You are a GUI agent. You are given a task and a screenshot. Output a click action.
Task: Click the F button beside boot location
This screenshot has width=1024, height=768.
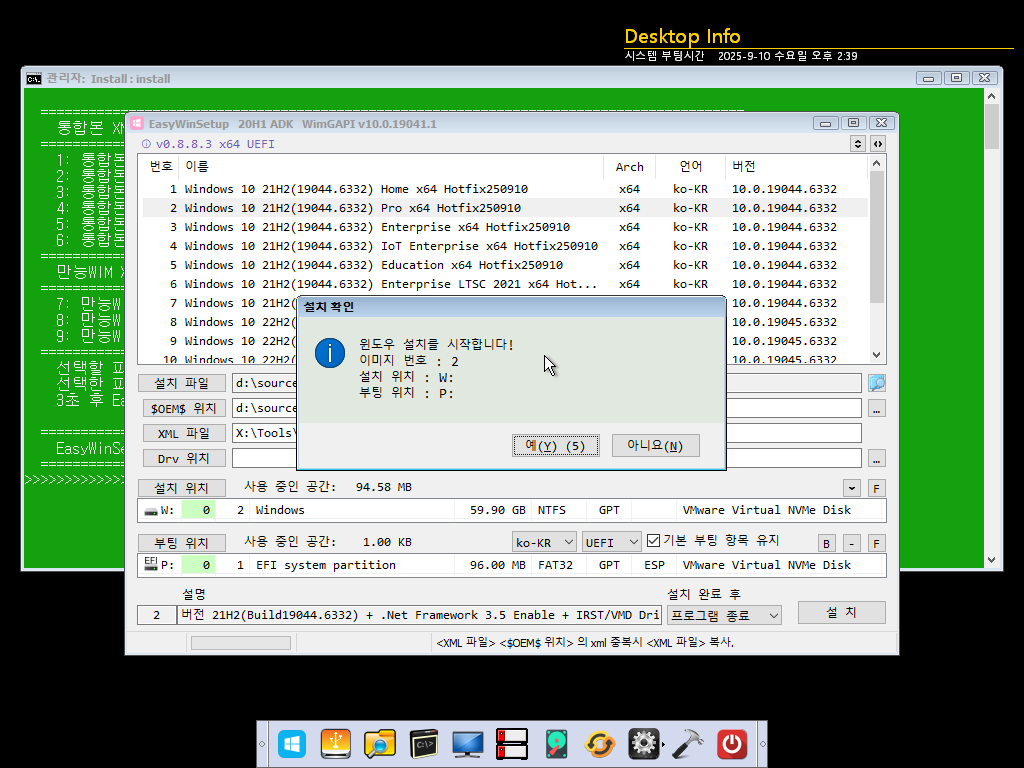[x=876, y=543]
